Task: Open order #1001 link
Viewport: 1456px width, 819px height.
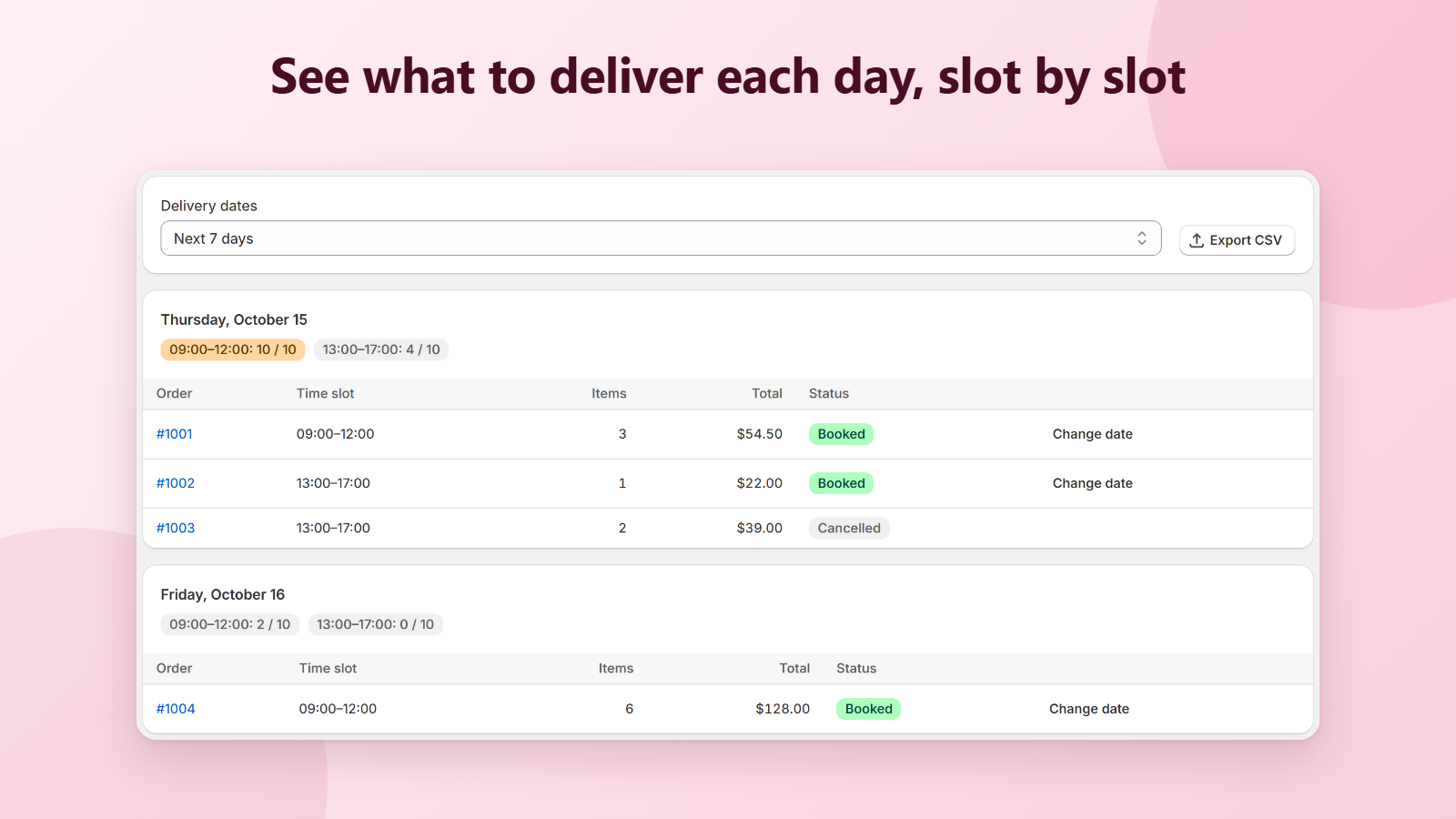Action: (x=174, y=434)
